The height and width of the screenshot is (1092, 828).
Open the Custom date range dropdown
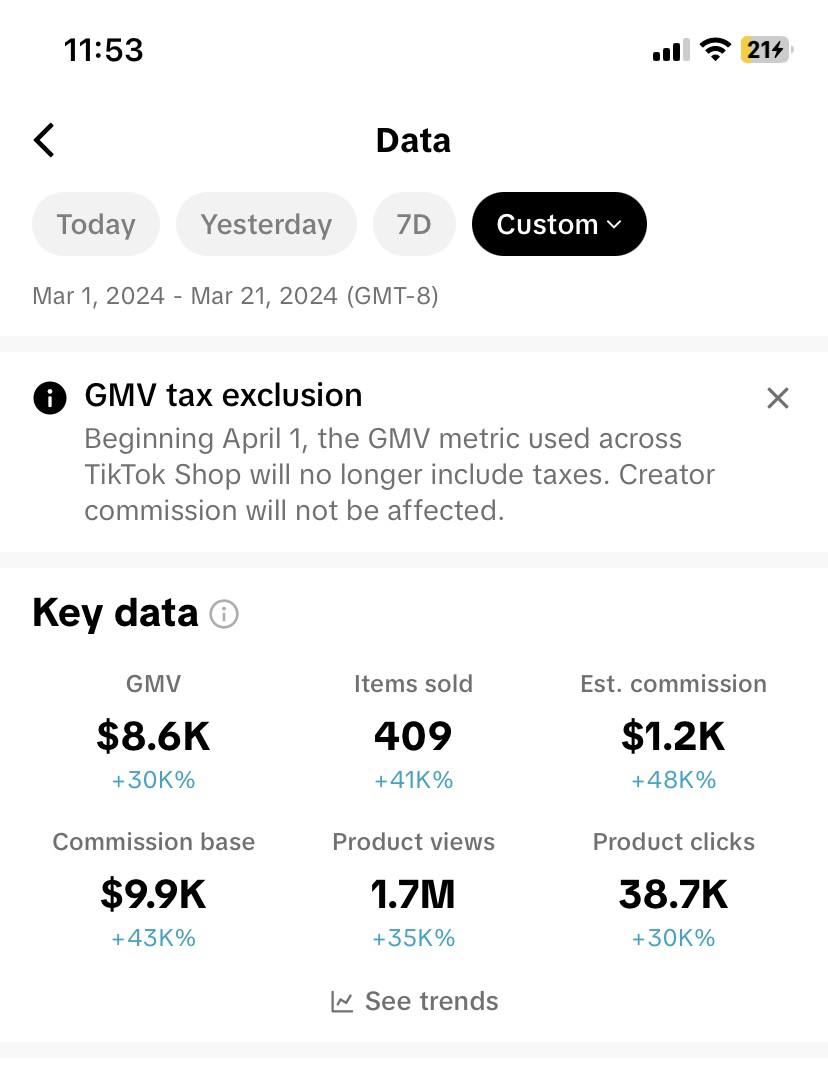(x=559, y=224)
